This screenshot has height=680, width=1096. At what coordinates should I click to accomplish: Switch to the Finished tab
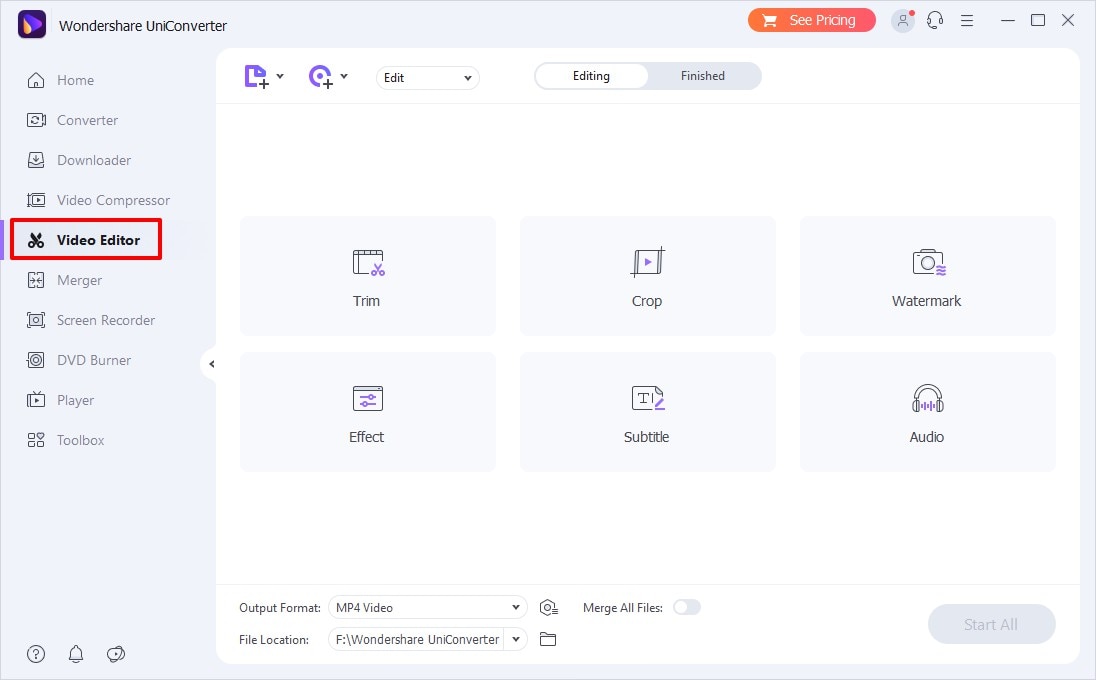click(703, 76)
